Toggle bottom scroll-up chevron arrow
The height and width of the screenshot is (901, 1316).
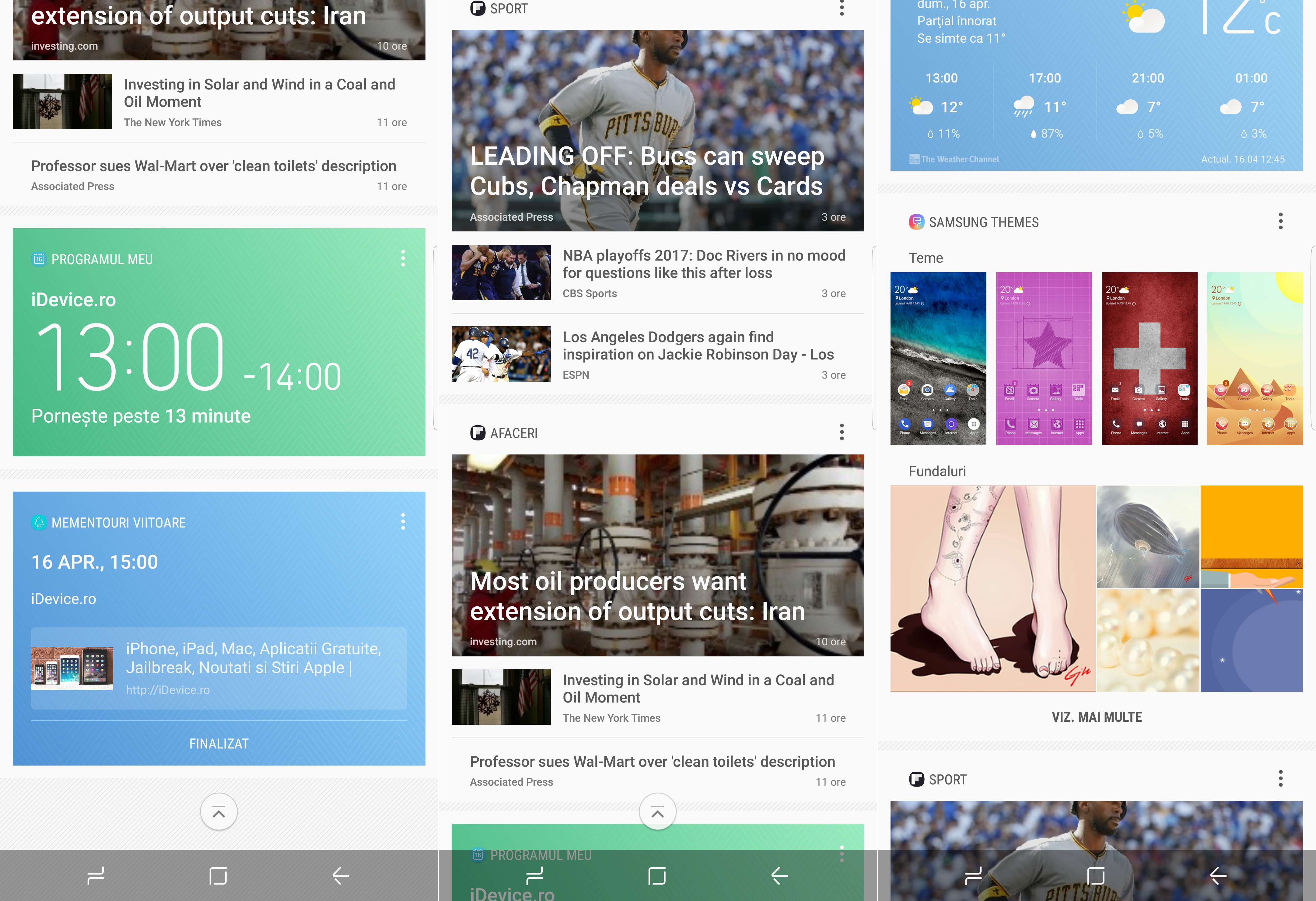[219, 811]
